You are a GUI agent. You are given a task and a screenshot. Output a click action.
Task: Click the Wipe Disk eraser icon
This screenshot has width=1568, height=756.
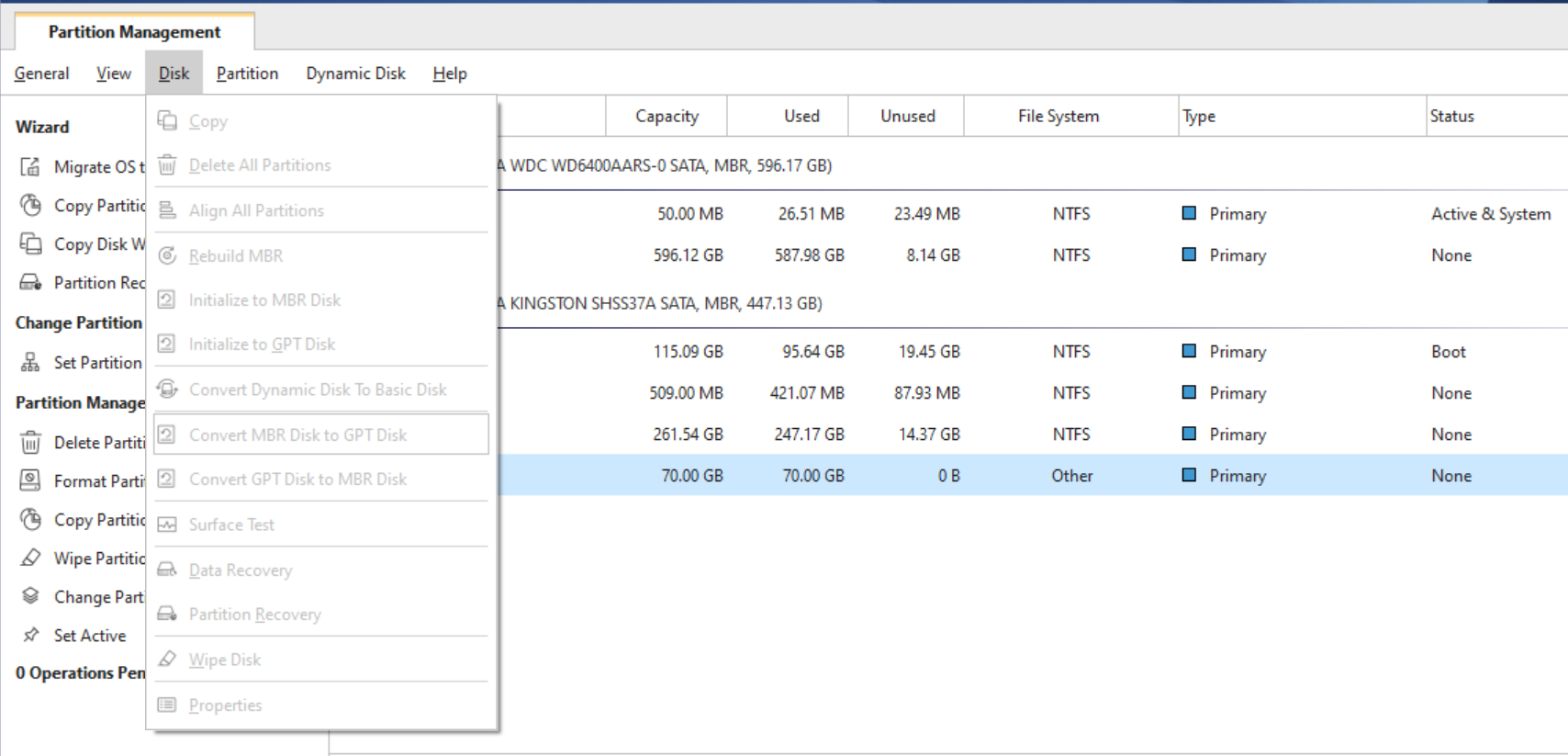[x=167, y=659]
